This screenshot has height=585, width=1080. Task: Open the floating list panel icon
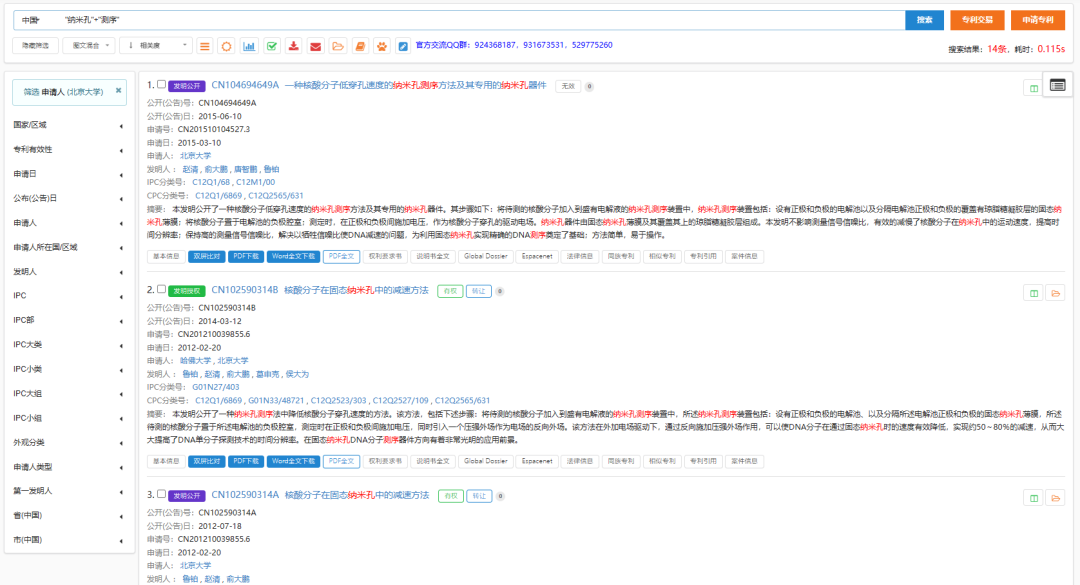1057,86
